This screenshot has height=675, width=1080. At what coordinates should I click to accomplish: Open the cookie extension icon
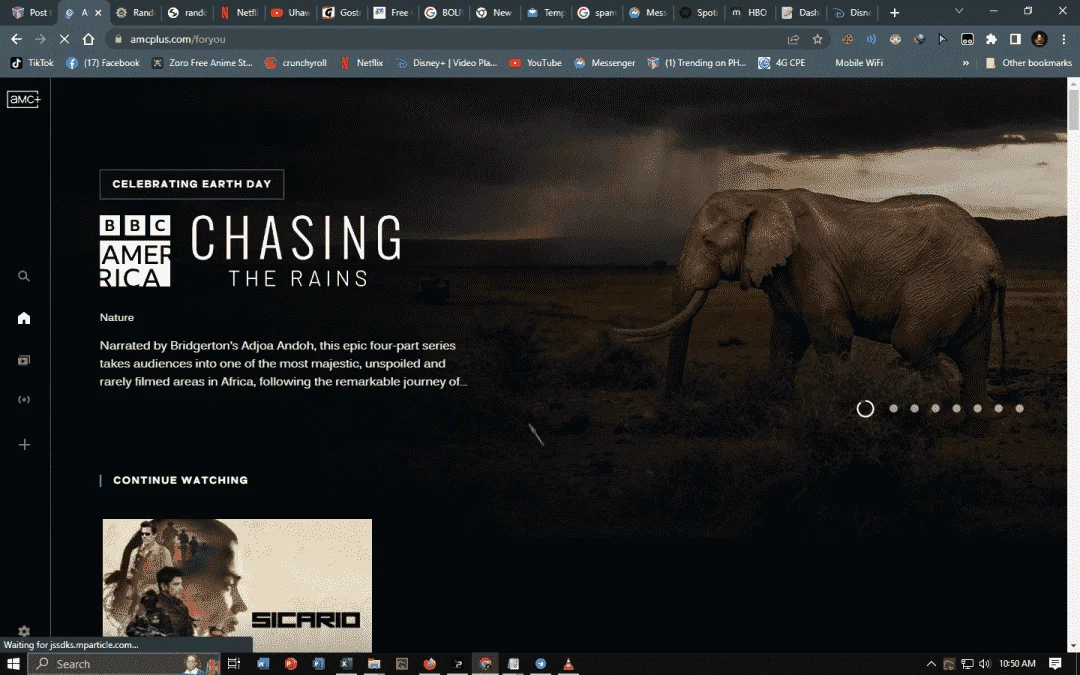point(847,39)
